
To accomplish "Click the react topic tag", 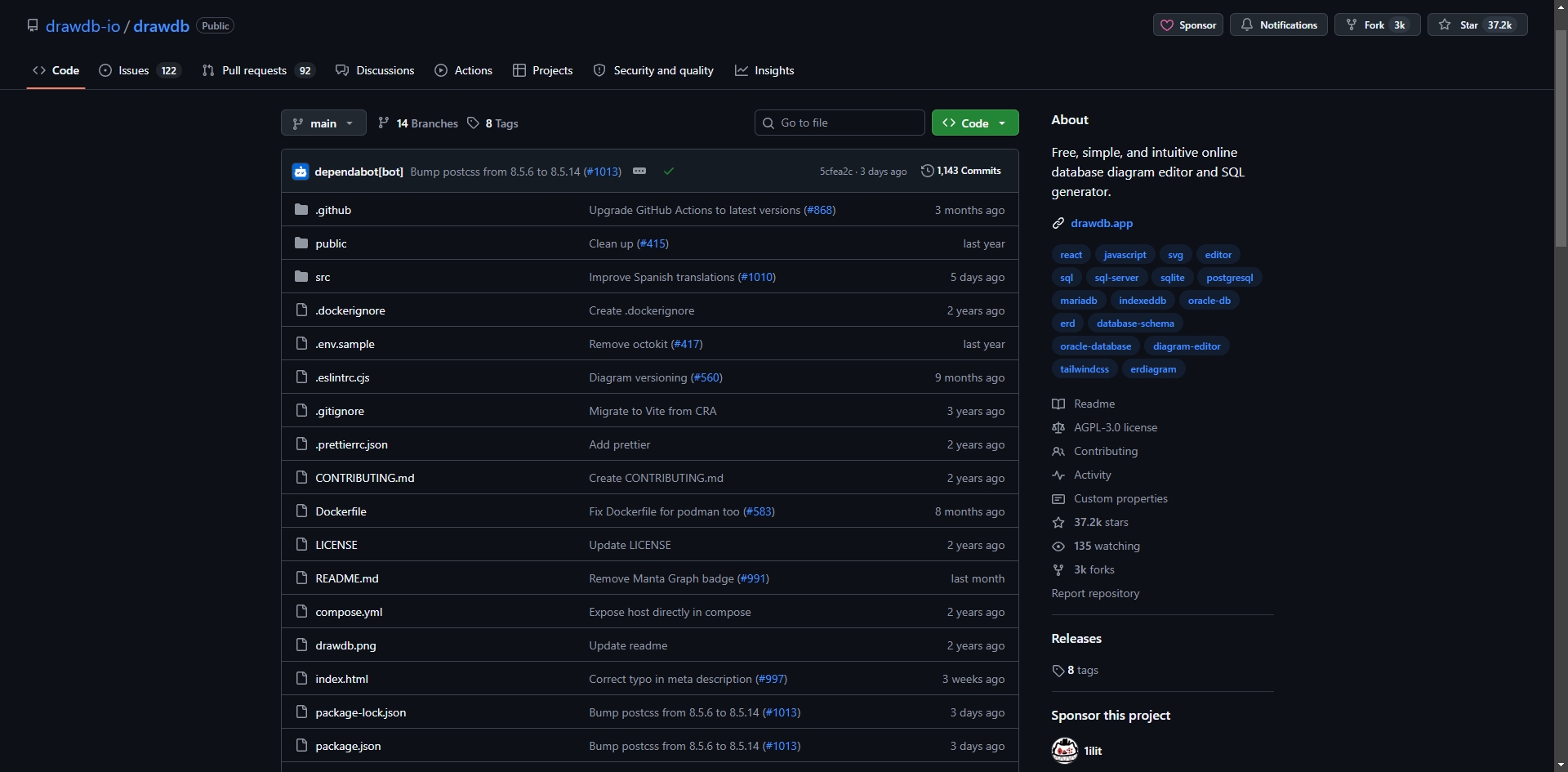I will pos(1071,255).
